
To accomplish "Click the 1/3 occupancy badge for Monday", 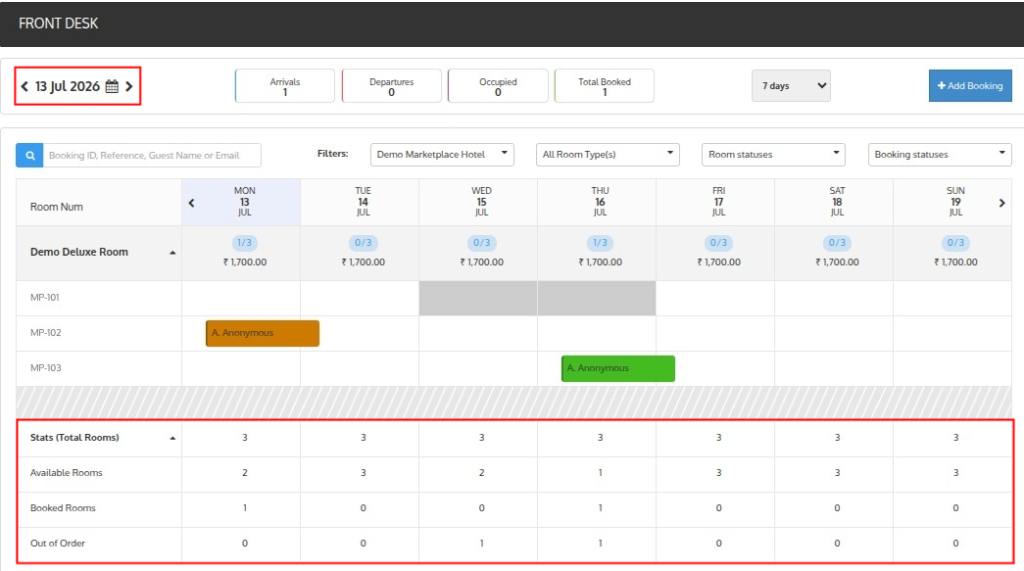I will point(244,243).
